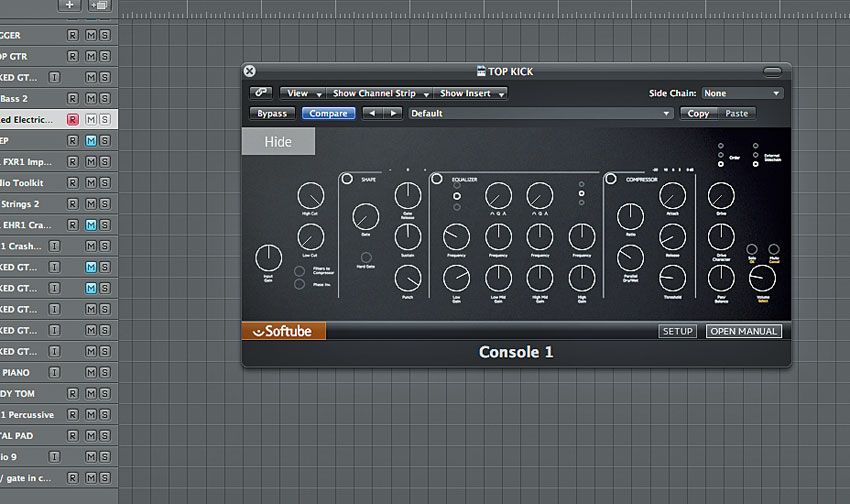This screenshot has height=504, width=850.
Task: Solo the dio Toolkit track
Action: pyautogui.click(x=105, y=183)
